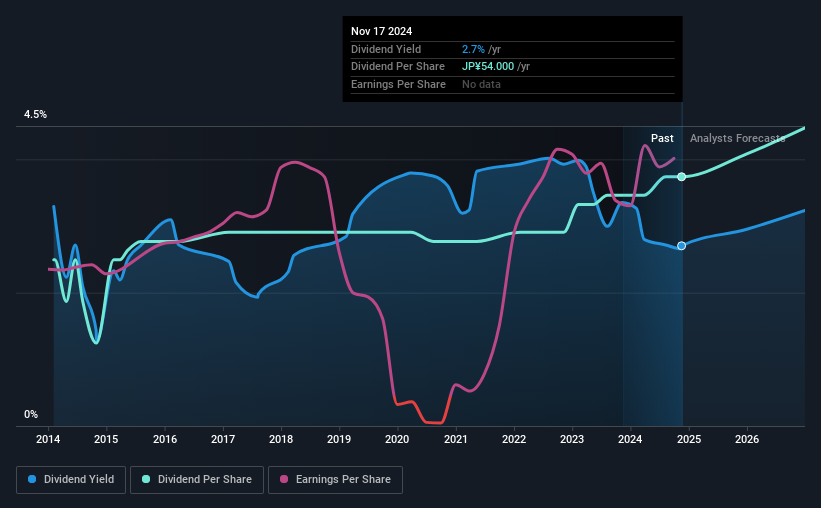Click the 4.5% y-axis label
This screenshot has height=508, width=821.
(35, 115)
